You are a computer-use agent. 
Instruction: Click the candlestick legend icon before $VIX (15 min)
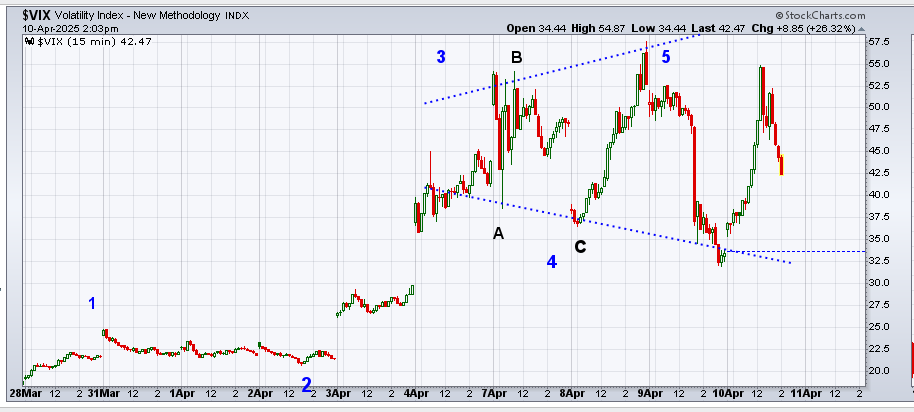click(30, 41)
